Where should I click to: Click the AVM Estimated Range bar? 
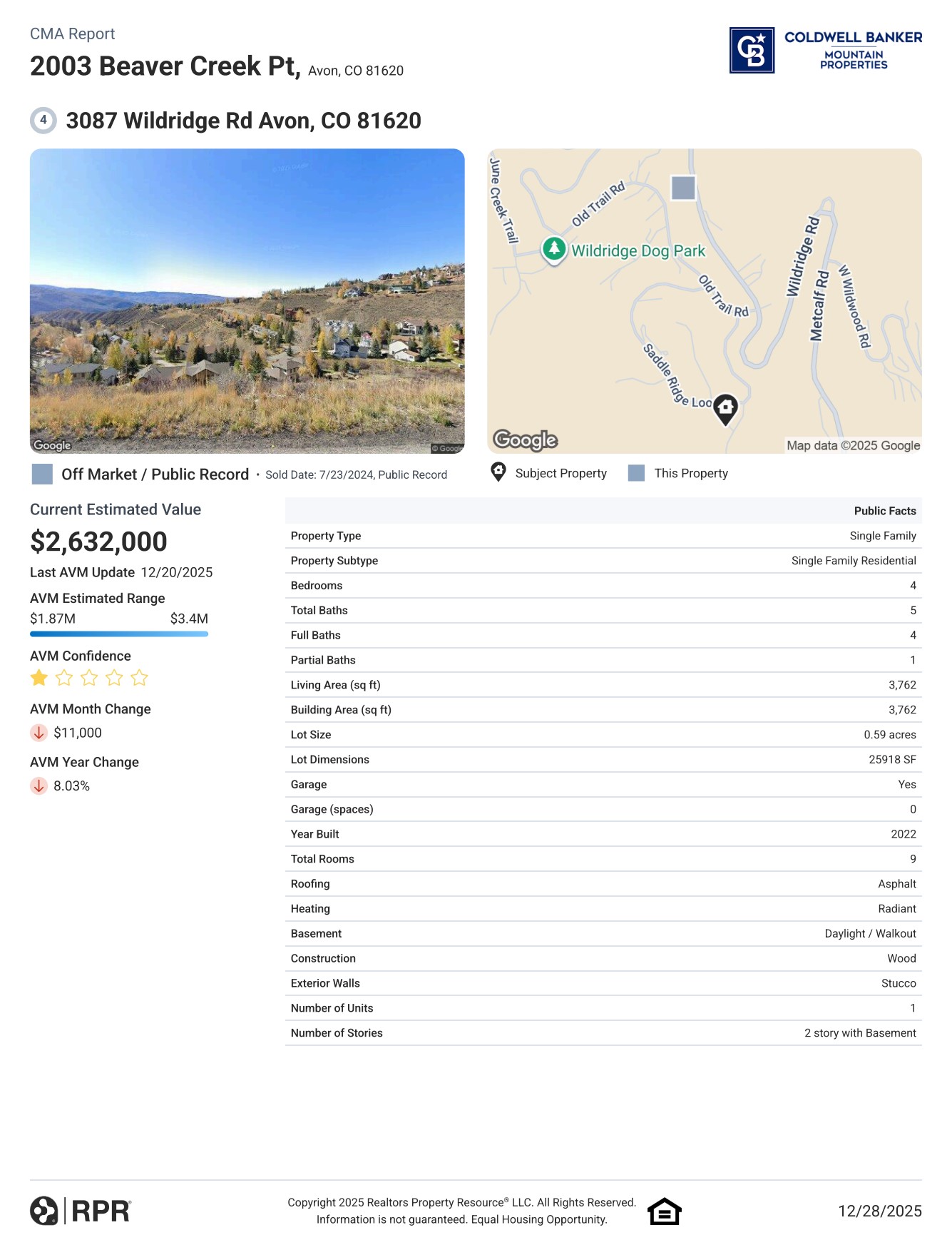(119, 634)
